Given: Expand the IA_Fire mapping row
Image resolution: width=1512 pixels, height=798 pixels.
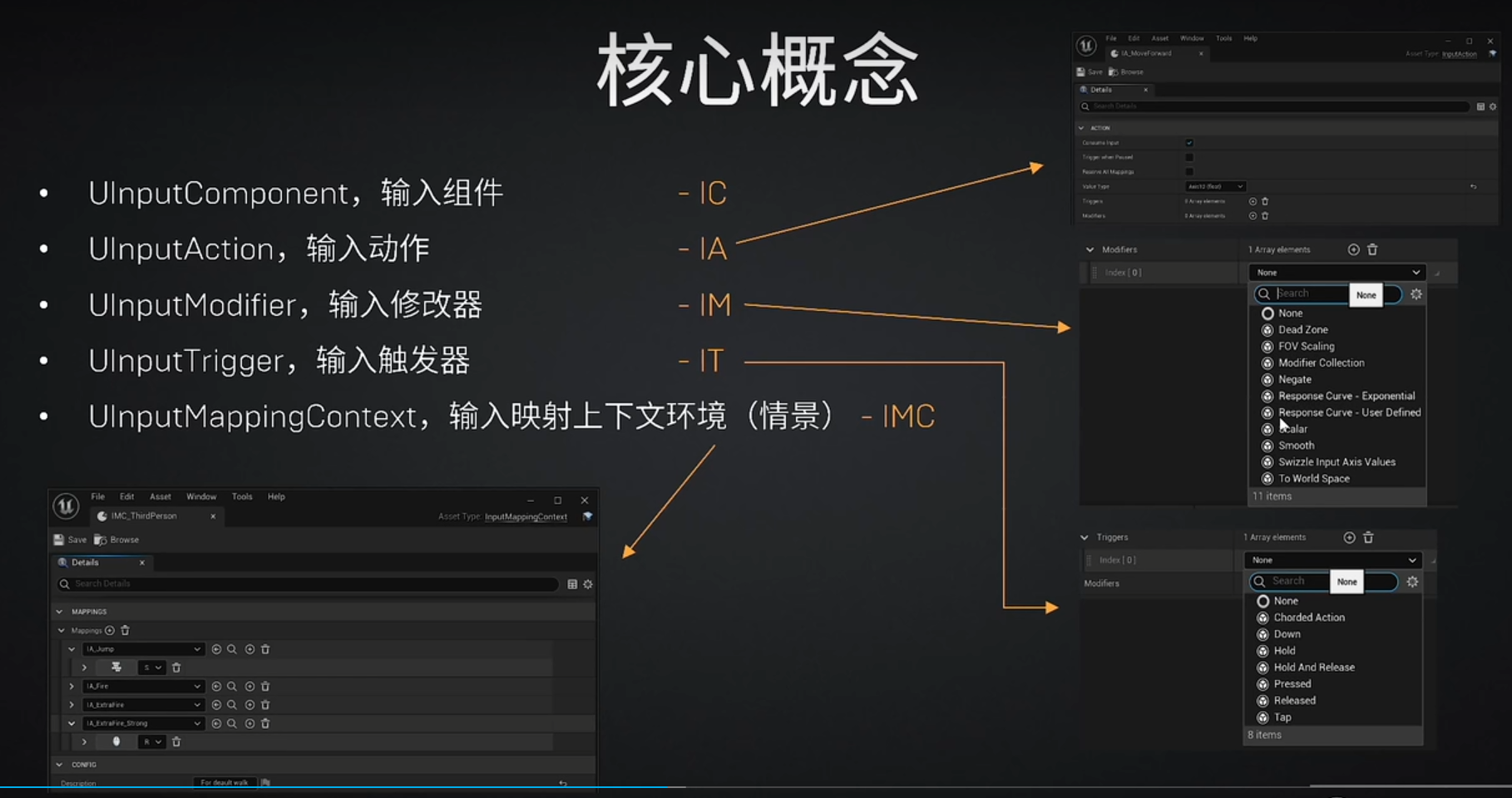Looking at the screenshot, I should pyautogui.click(x=72, y=687).
